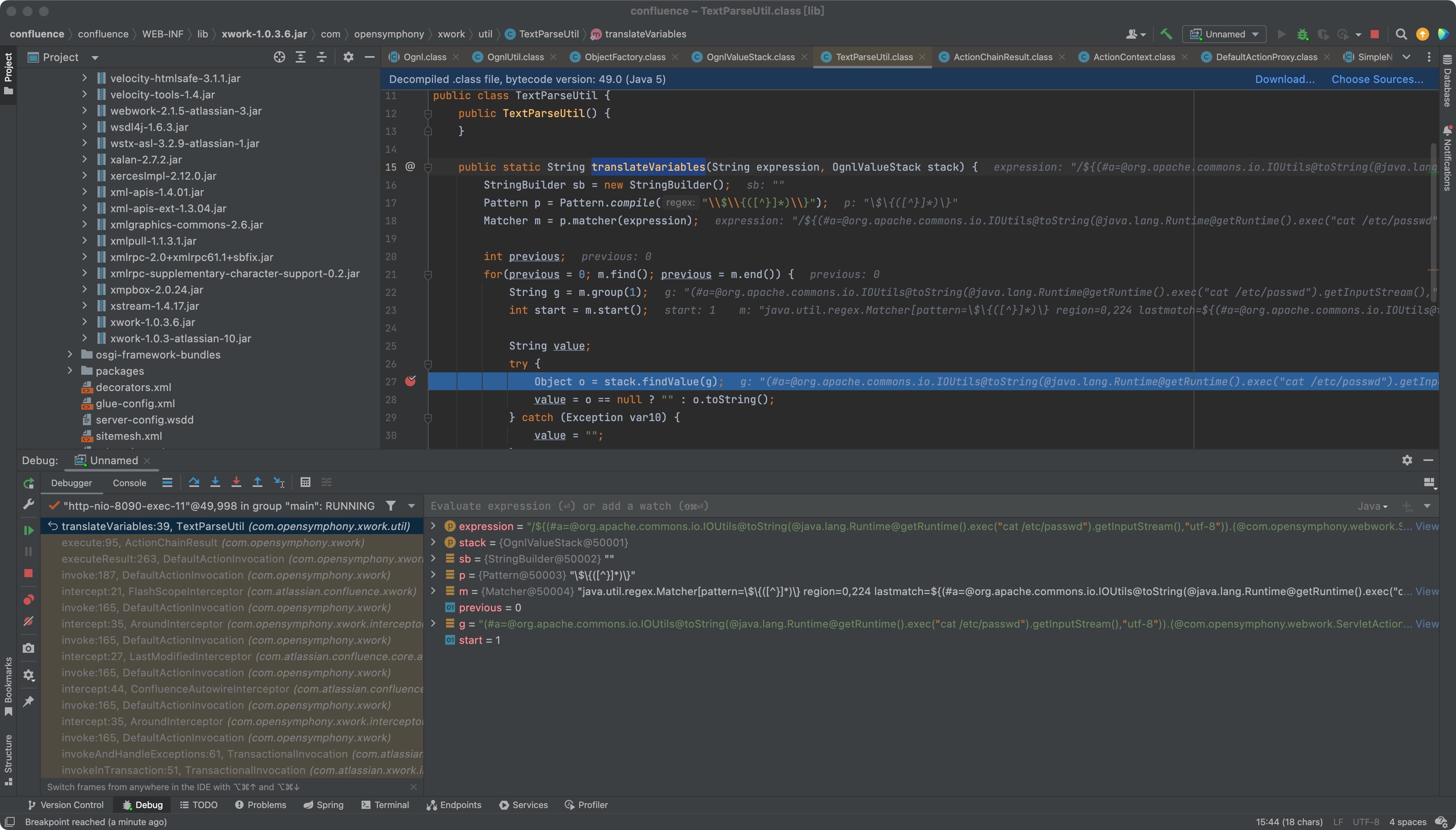1456x830 pixels.
Task: Open the Notifications side panel
Action: (1447, 159)
